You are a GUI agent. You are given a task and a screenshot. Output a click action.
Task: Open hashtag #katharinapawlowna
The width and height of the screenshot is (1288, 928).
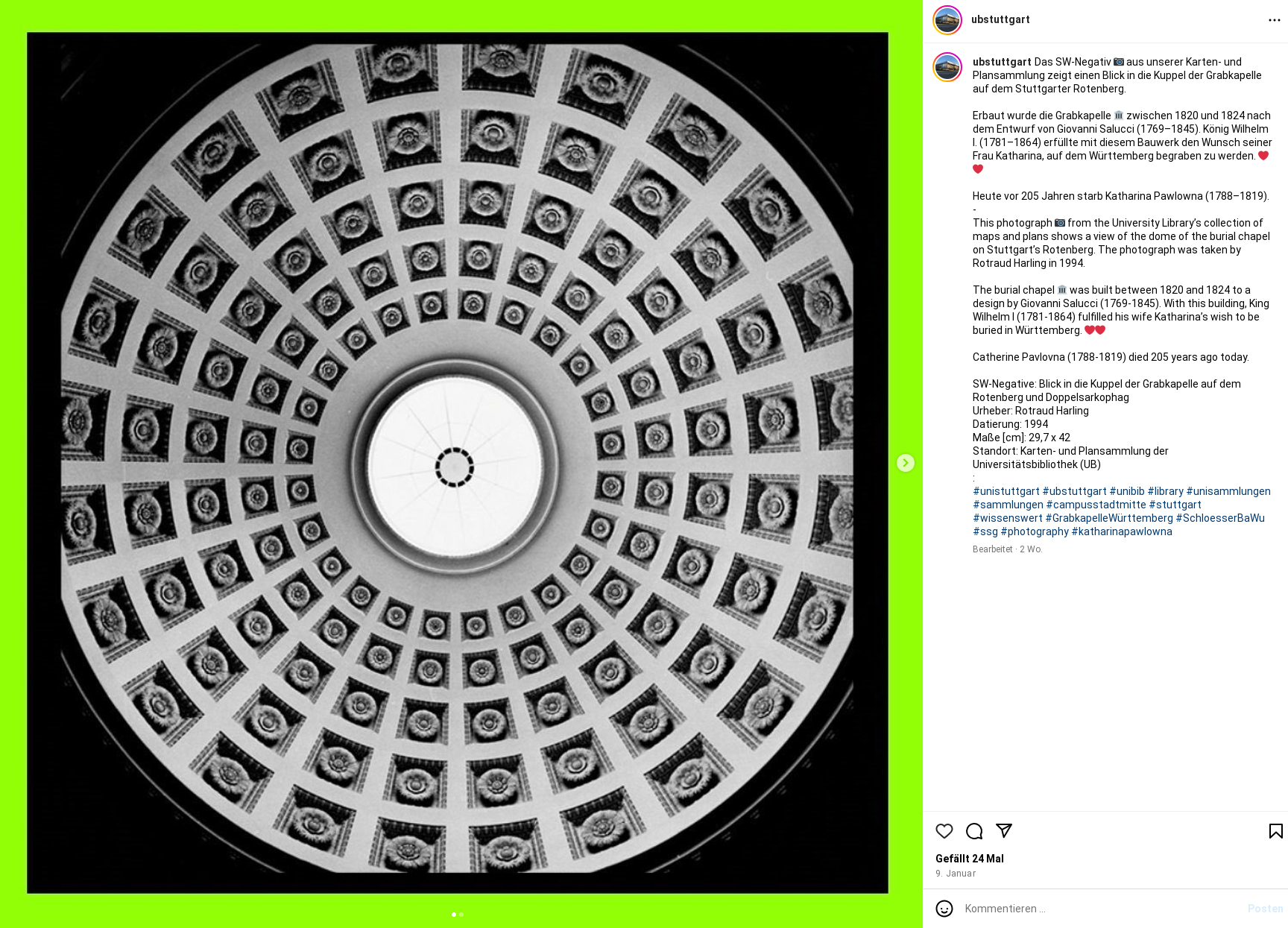[1122, 531]
